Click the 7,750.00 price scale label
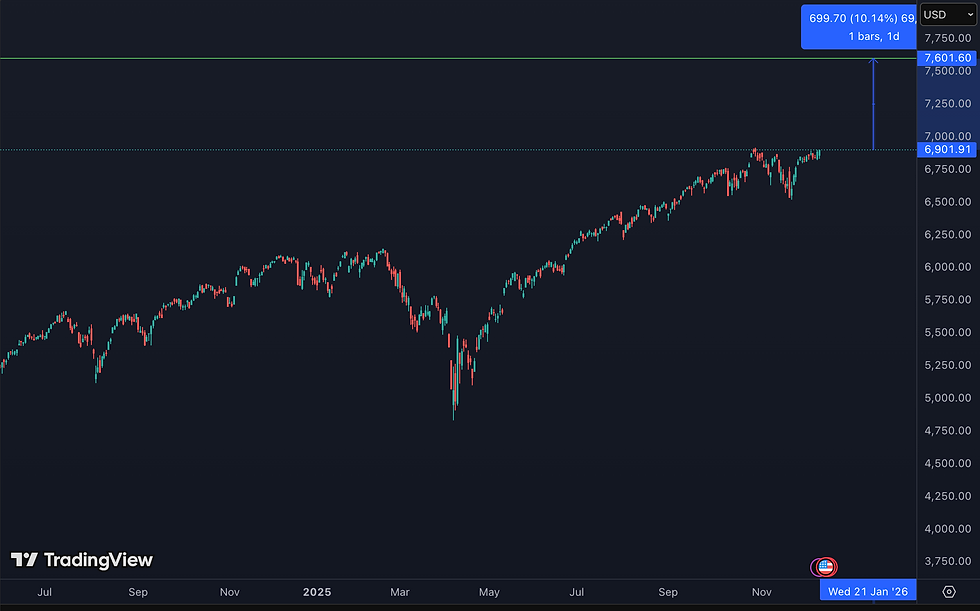This screenshot has width=980, height=611. click(948, 38)
